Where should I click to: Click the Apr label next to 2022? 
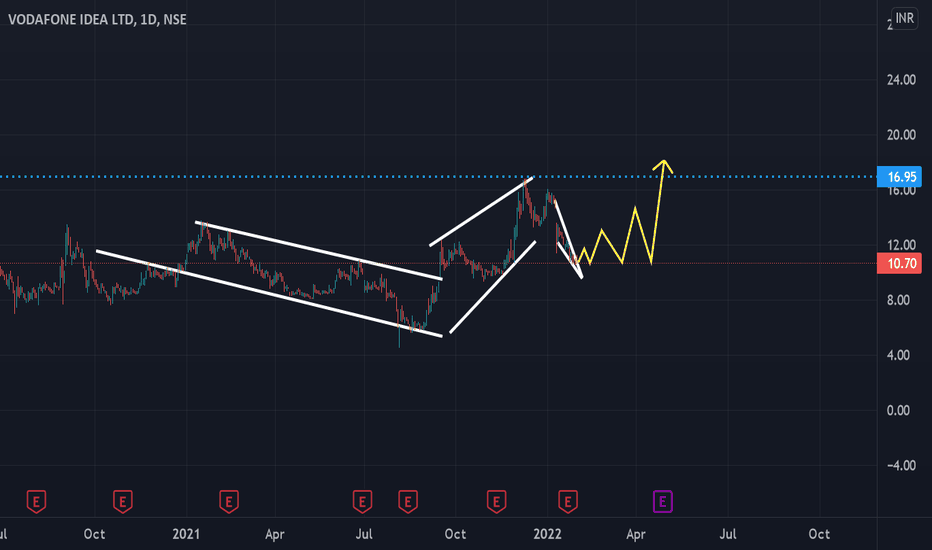point(635,534)
